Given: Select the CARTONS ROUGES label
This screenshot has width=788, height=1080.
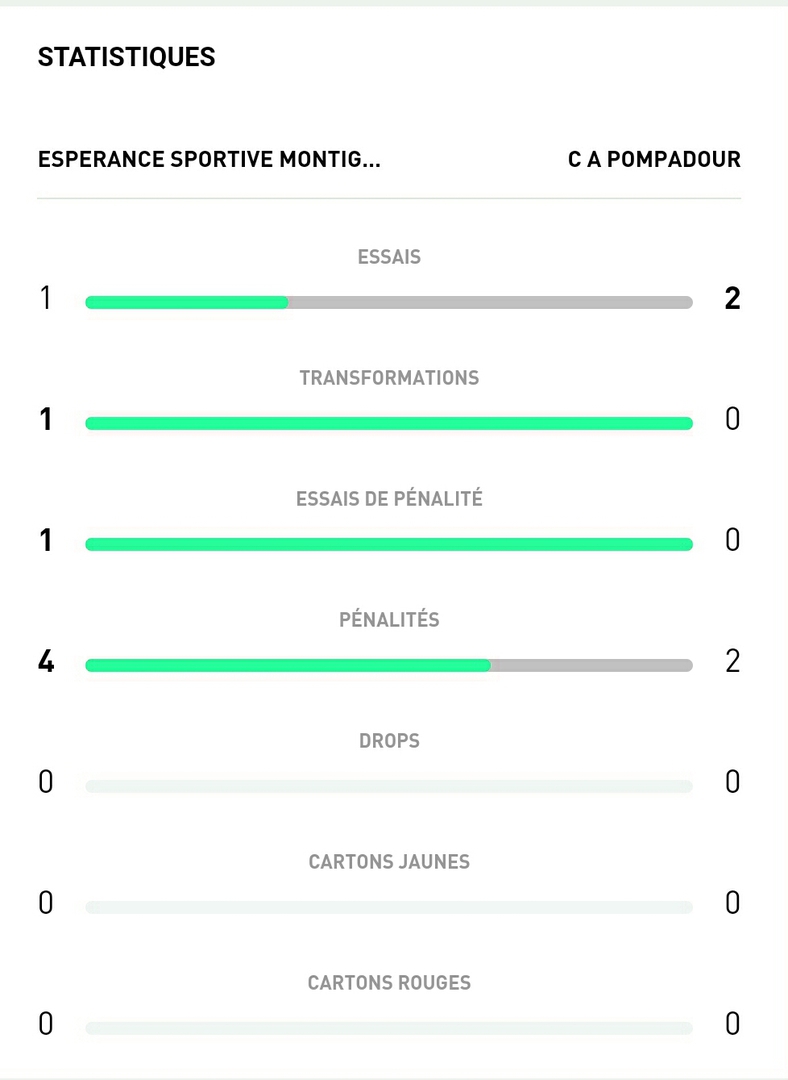Looking at the screenshot, I should point(389,983).
